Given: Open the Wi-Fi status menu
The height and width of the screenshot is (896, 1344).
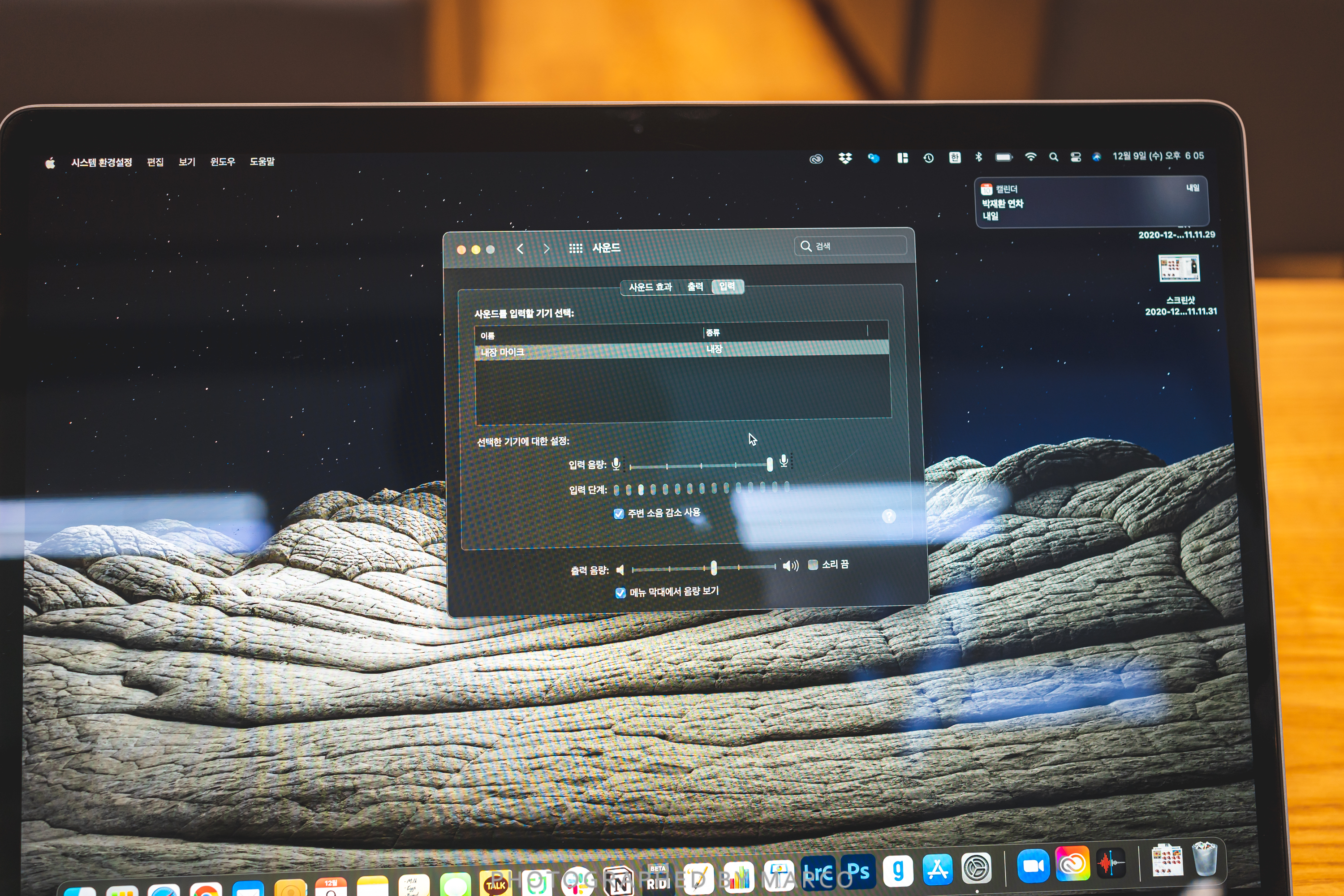Looking at the screenshot, I should pyautogui.click(x=1030, y=157).
